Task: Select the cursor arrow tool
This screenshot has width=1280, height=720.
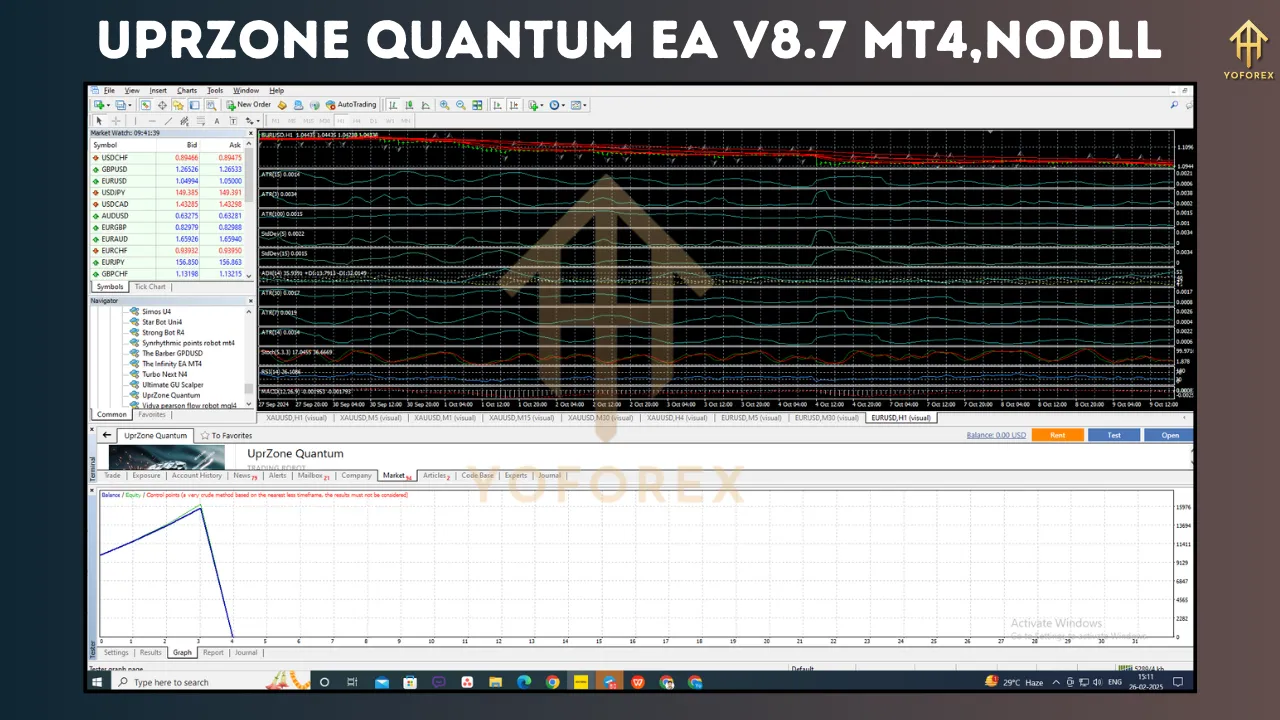Action: [x=99, y=121]
